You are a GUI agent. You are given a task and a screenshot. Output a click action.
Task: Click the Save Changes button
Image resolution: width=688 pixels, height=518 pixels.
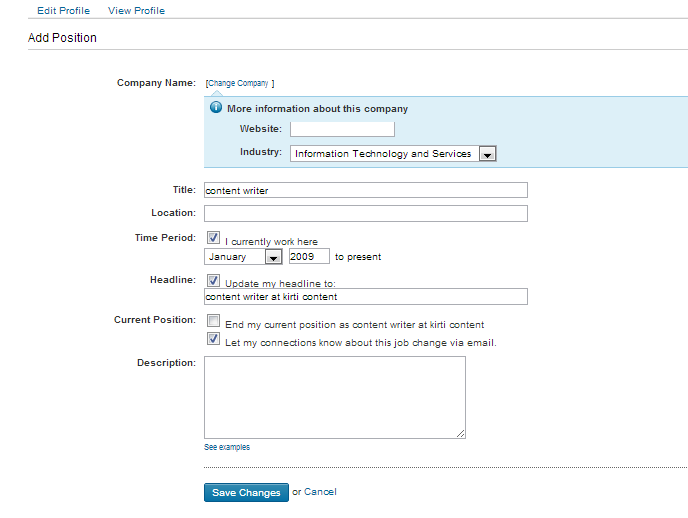[x=246, y=493]
